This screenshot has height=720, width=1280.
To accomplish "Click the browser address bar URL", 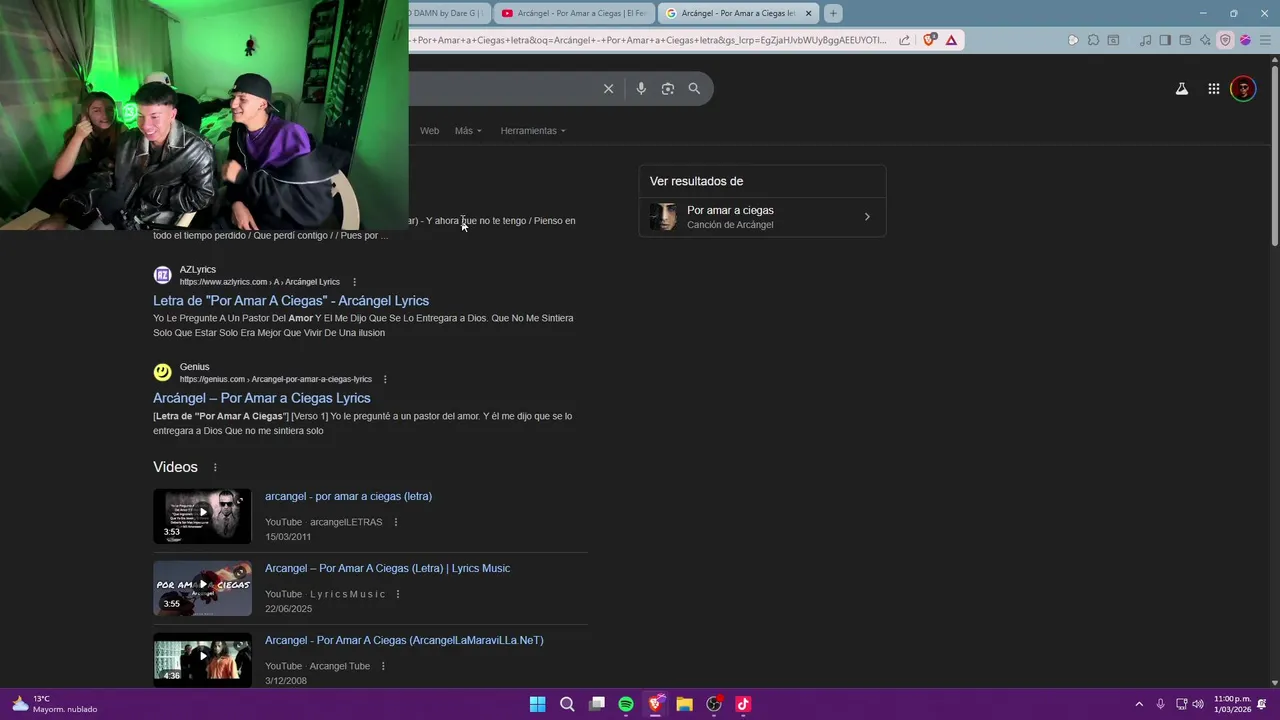I will tap(650, 40).
